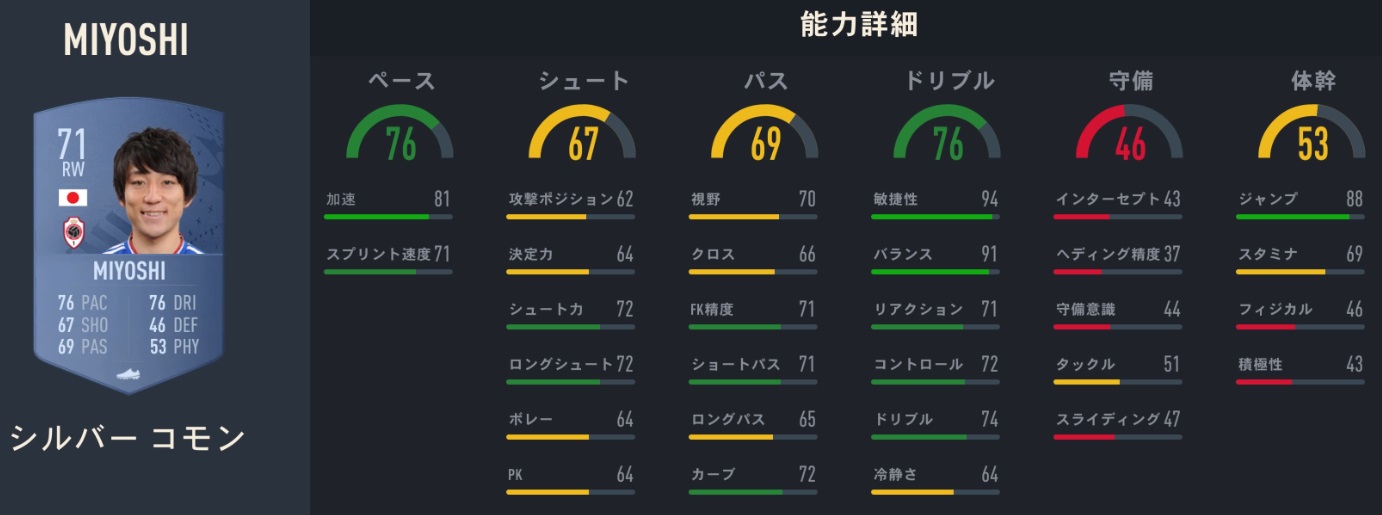Click the ヘディング精度 stat bar
This screenshot has width=1382, height=515.
(1118, 271)
